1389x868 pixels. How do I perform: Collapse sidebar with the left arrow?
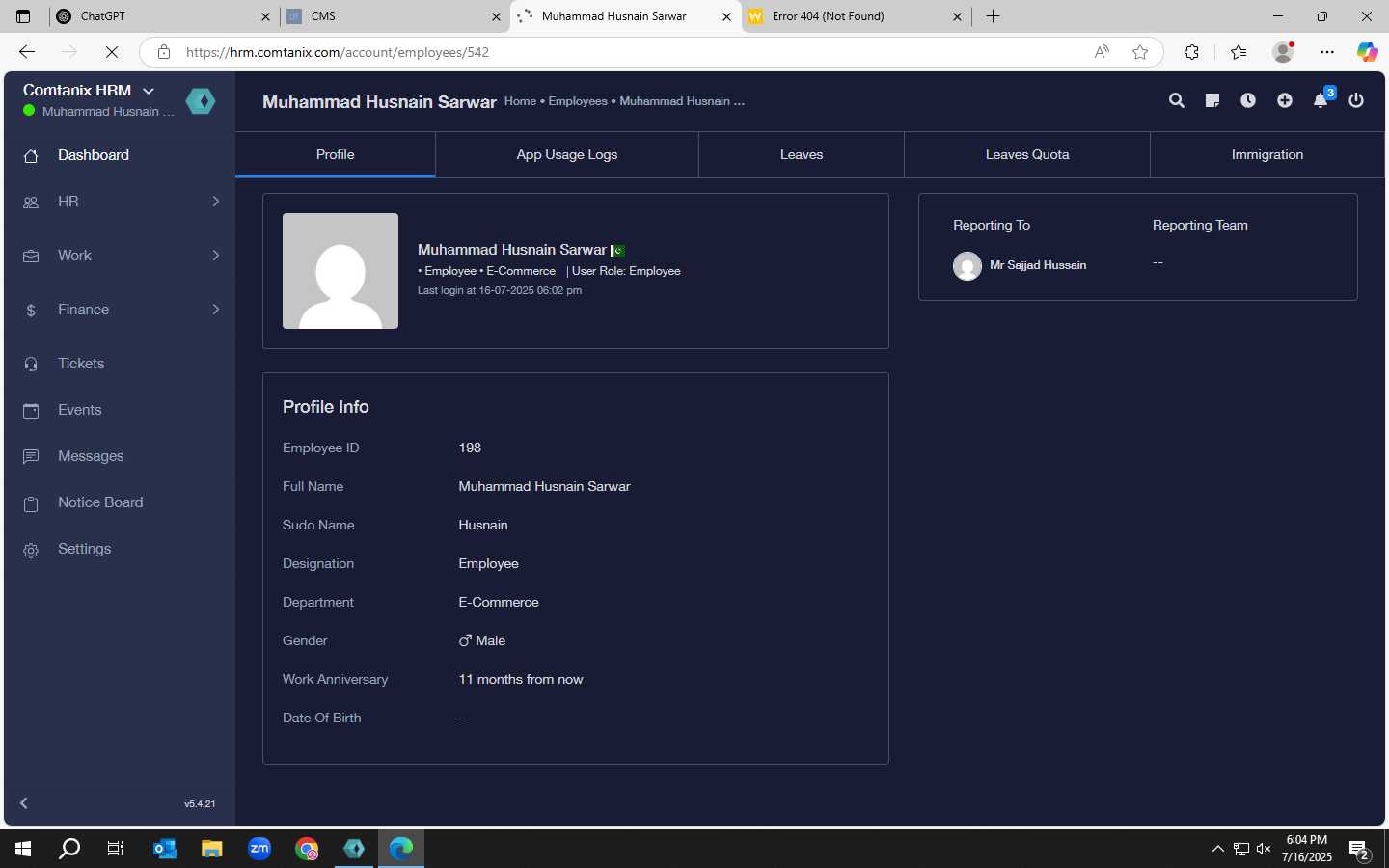coord(24,802)
